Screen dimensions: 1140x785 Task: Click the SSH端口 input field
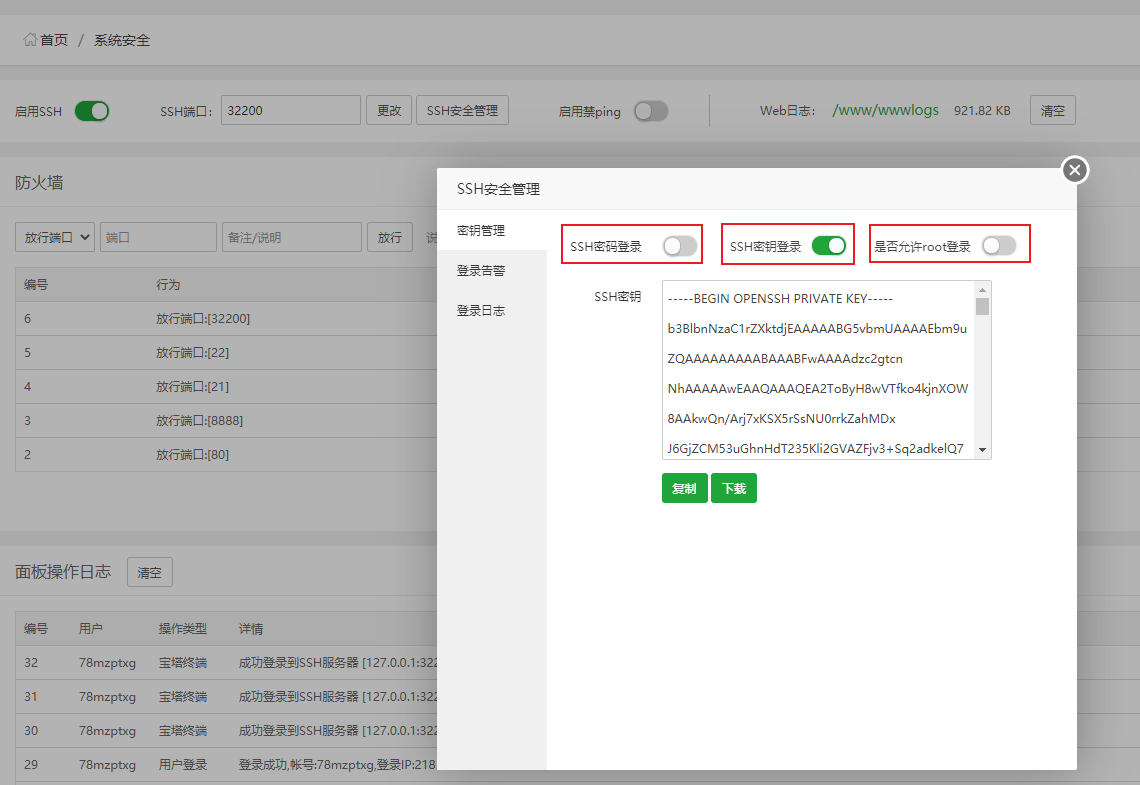(290, 111)
